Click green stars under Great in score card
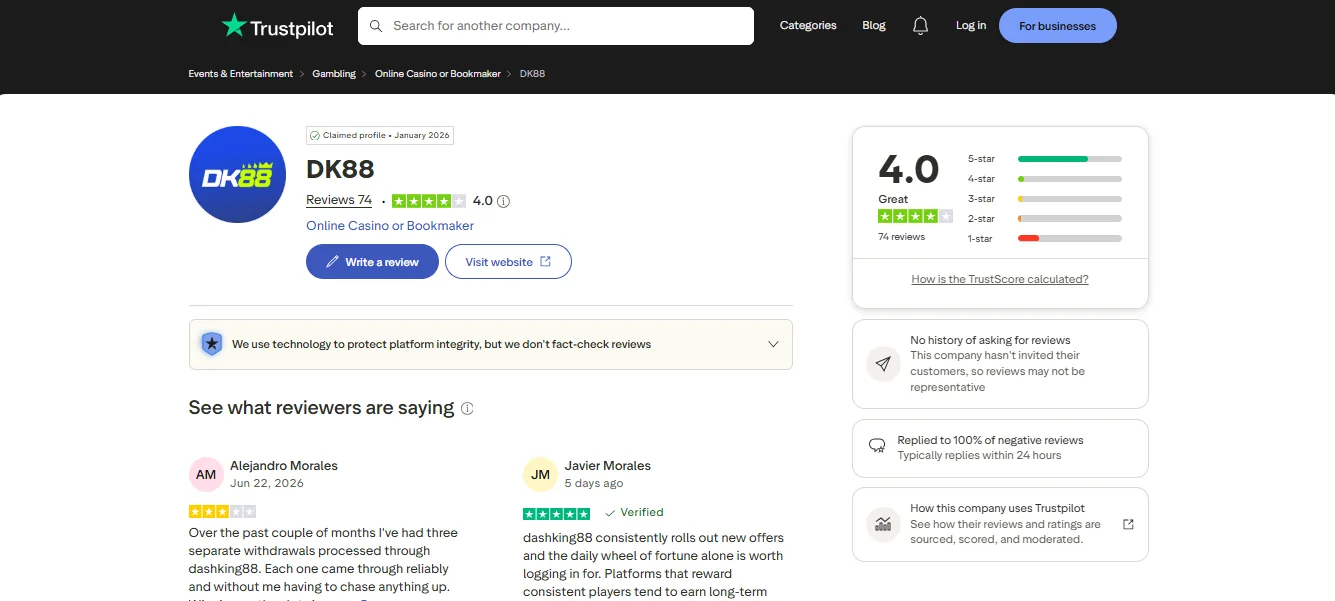Image resolution: width=1335 pixels, height=601 pixels. 915,216
